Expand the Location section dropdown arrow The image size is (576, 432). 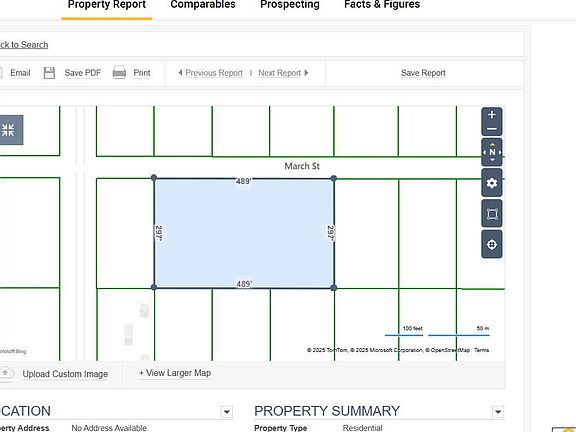point(227,412)
